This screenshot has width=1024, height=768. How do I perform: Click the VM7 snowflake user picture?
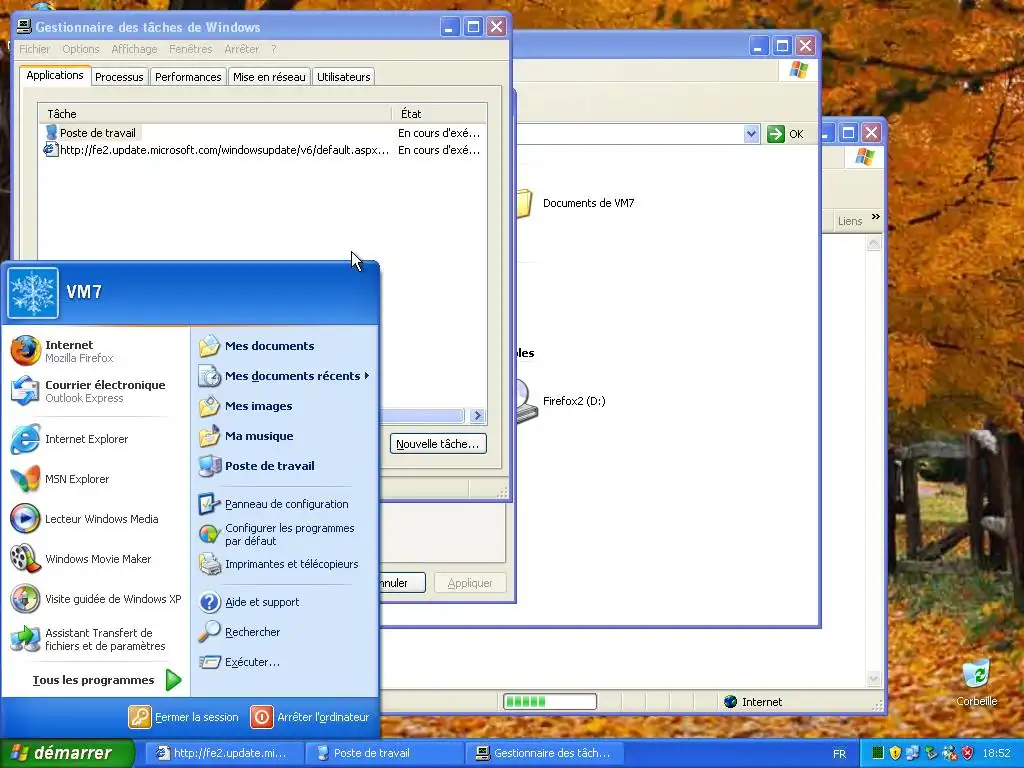click(x=33, y=293)
